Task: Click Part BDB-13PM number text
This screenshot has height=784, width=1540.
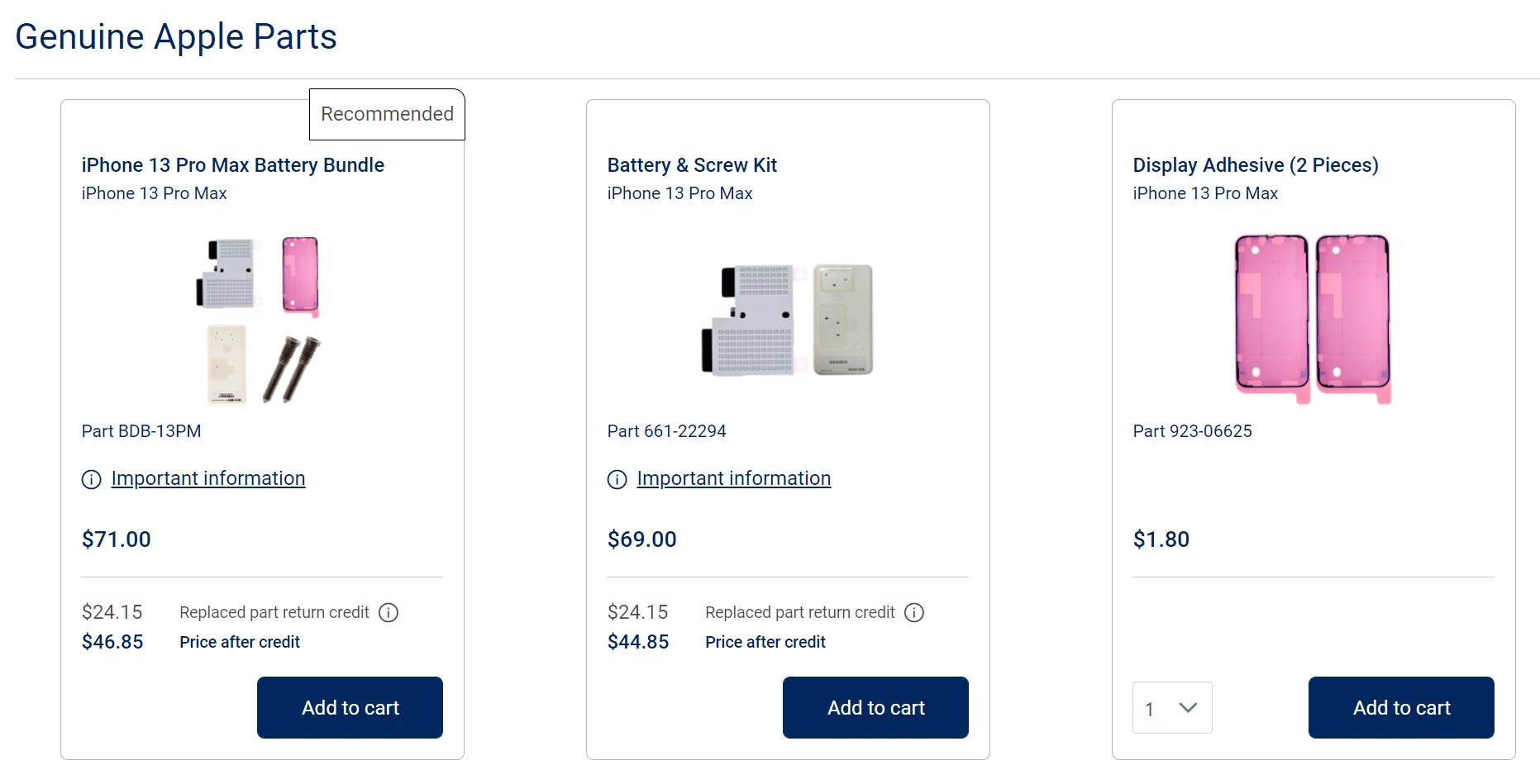Action: click(x=141, y=431)
